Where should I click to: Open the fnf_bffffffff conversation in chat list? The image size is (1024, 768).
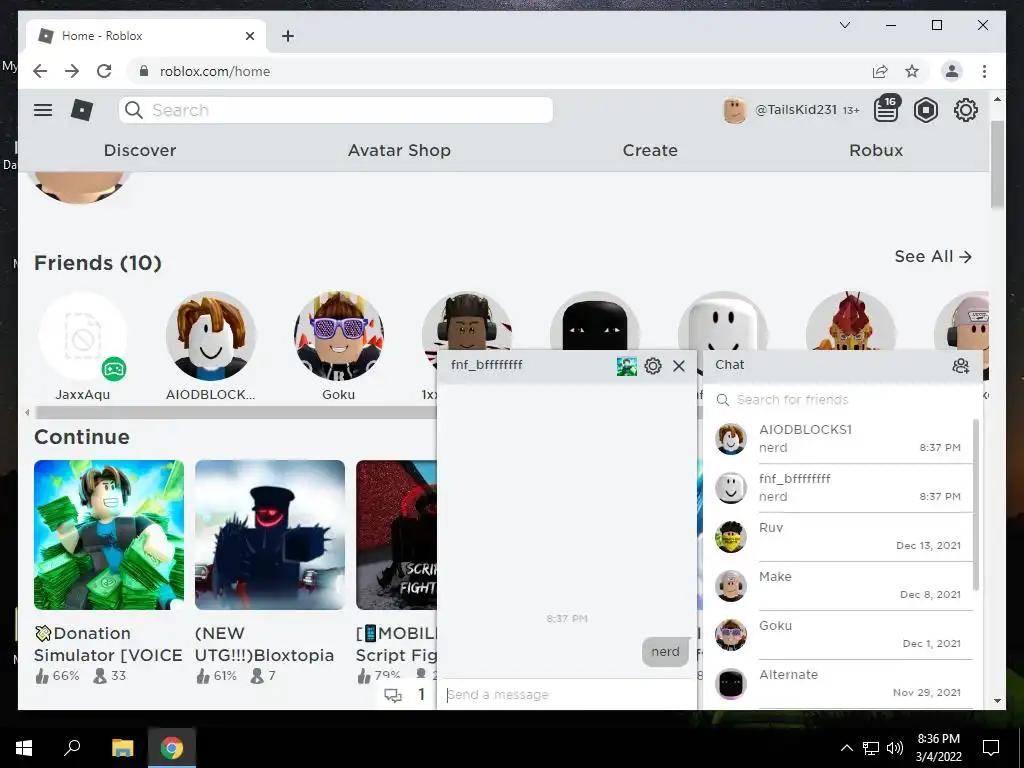[838, 488]
